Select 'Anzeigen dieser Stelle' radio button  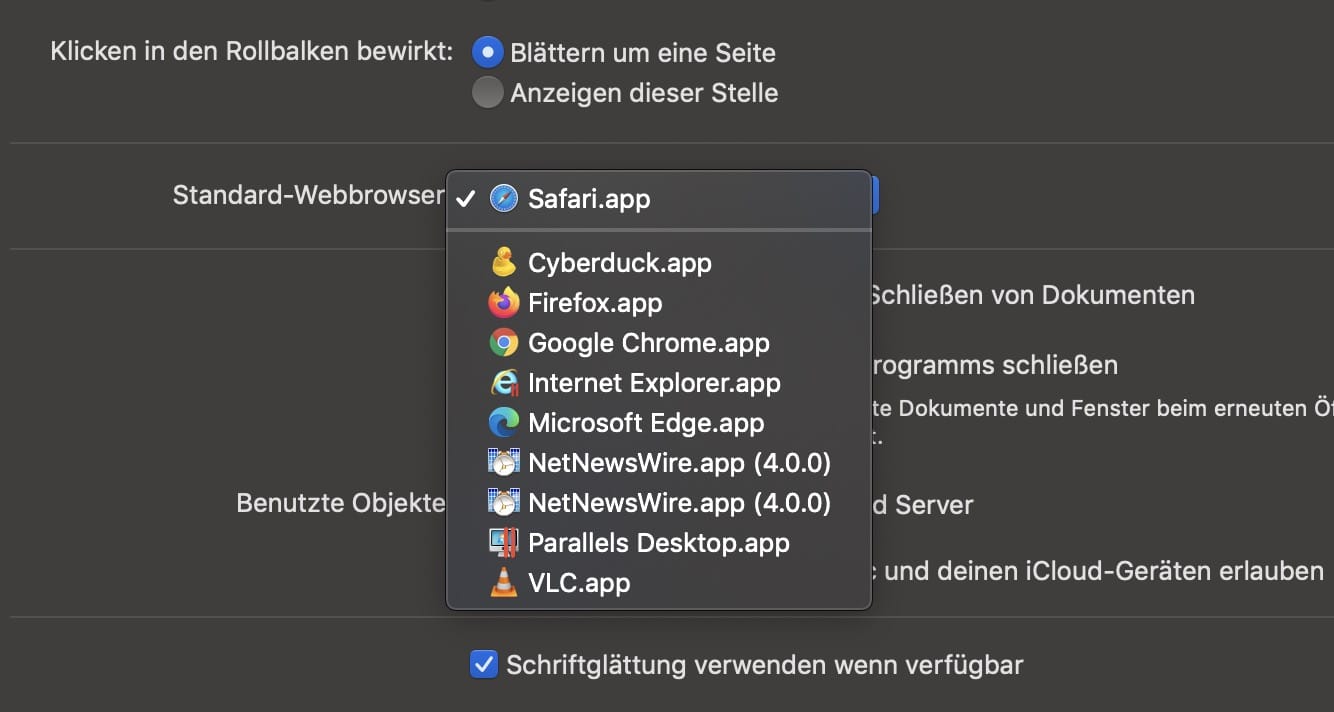488,93
